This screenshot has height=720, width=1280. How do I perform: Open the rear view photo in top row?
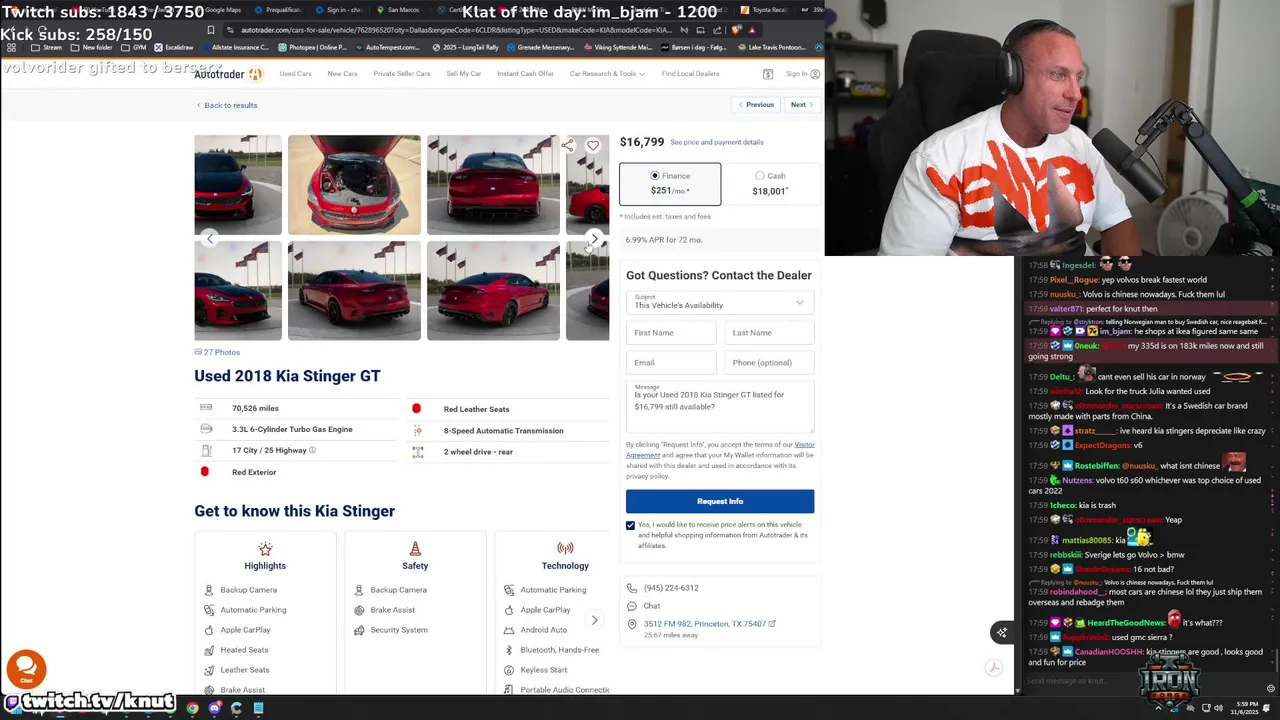click(493, 185)
